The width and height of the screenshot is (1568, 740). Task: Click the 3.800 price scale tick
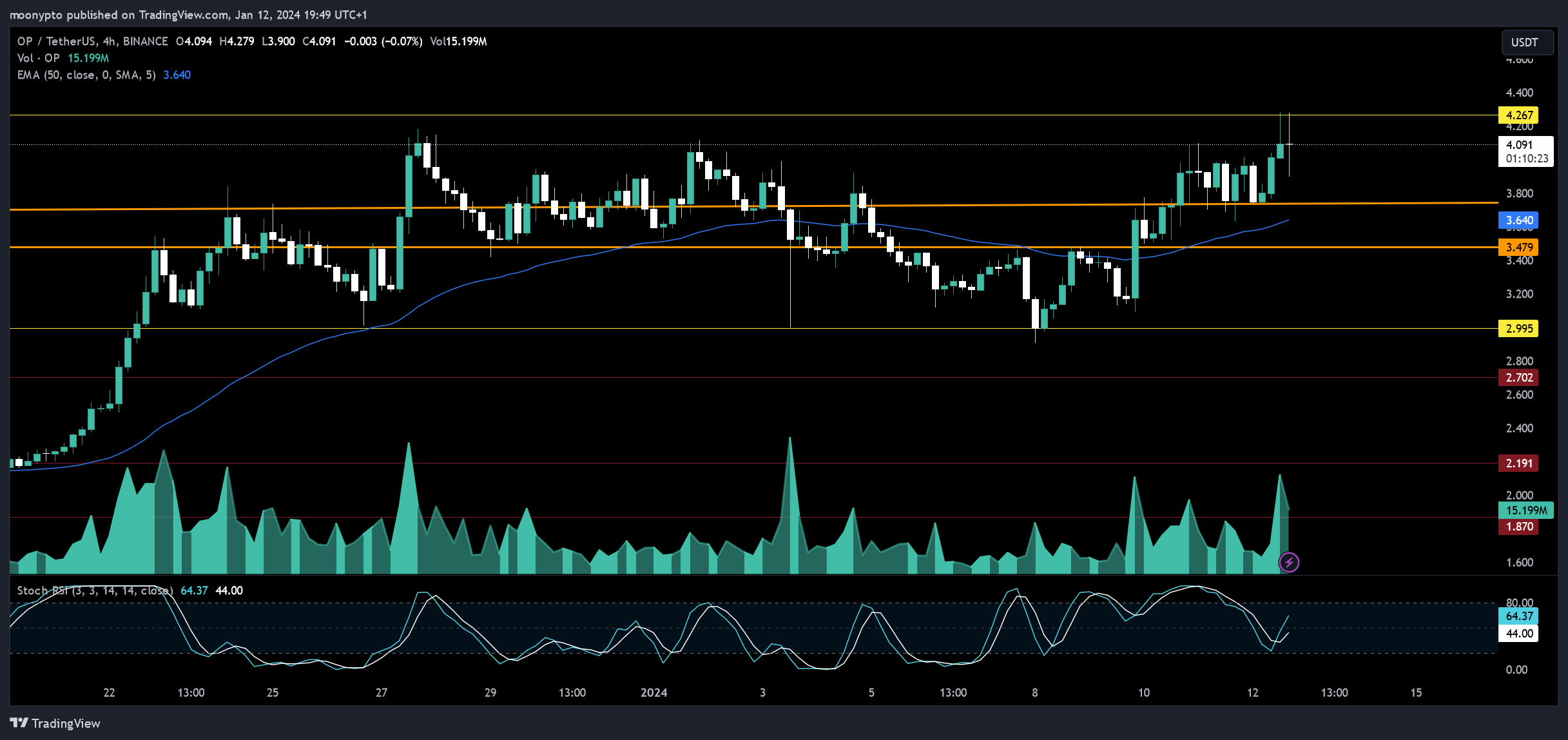1520,193
